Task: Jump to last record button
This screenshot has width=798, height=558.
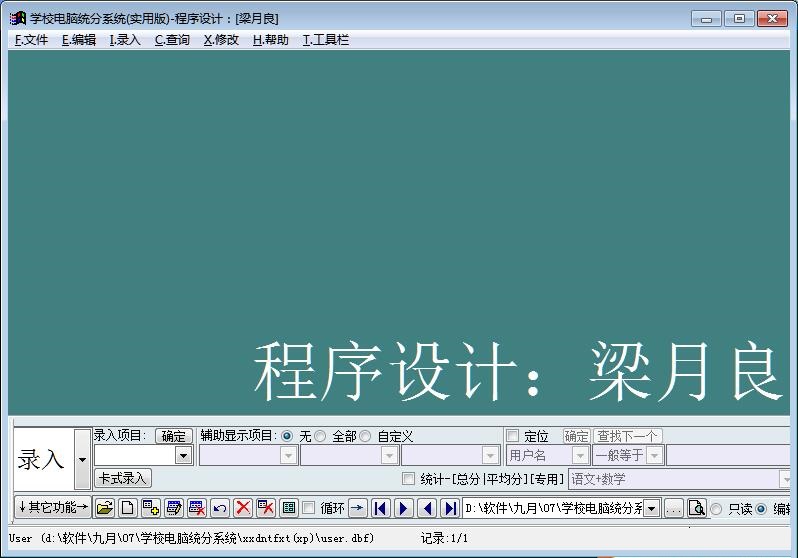Action: coord(450,508)
